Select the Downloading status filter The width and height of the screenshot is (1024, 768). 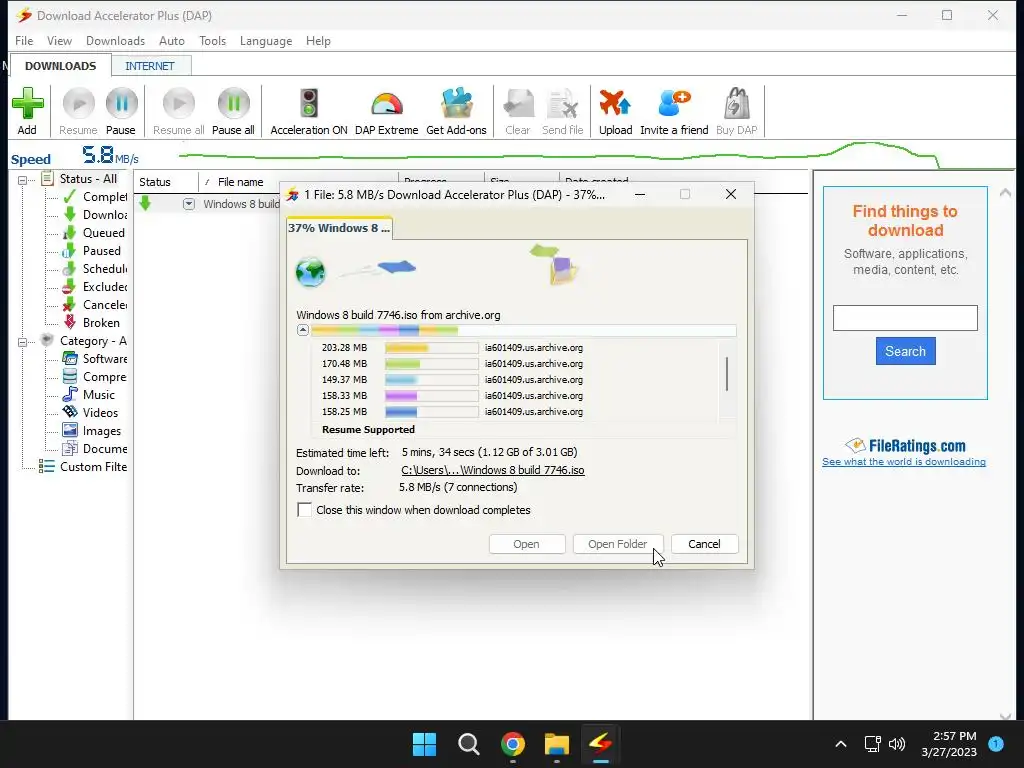coord(95,215)
